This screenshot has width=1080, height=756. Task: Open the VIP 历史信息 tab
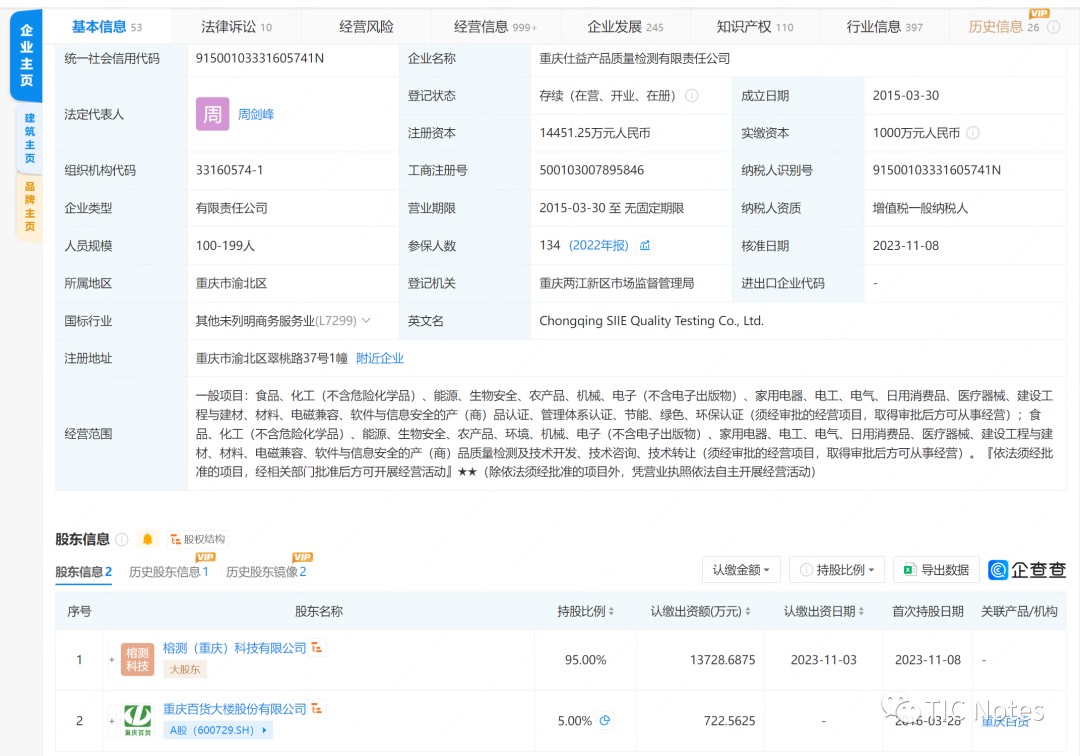1004,27
